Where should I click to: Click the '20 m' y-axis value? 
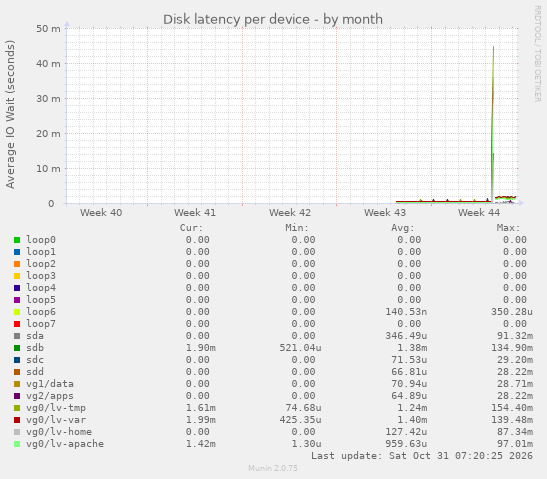click(48, 134)
